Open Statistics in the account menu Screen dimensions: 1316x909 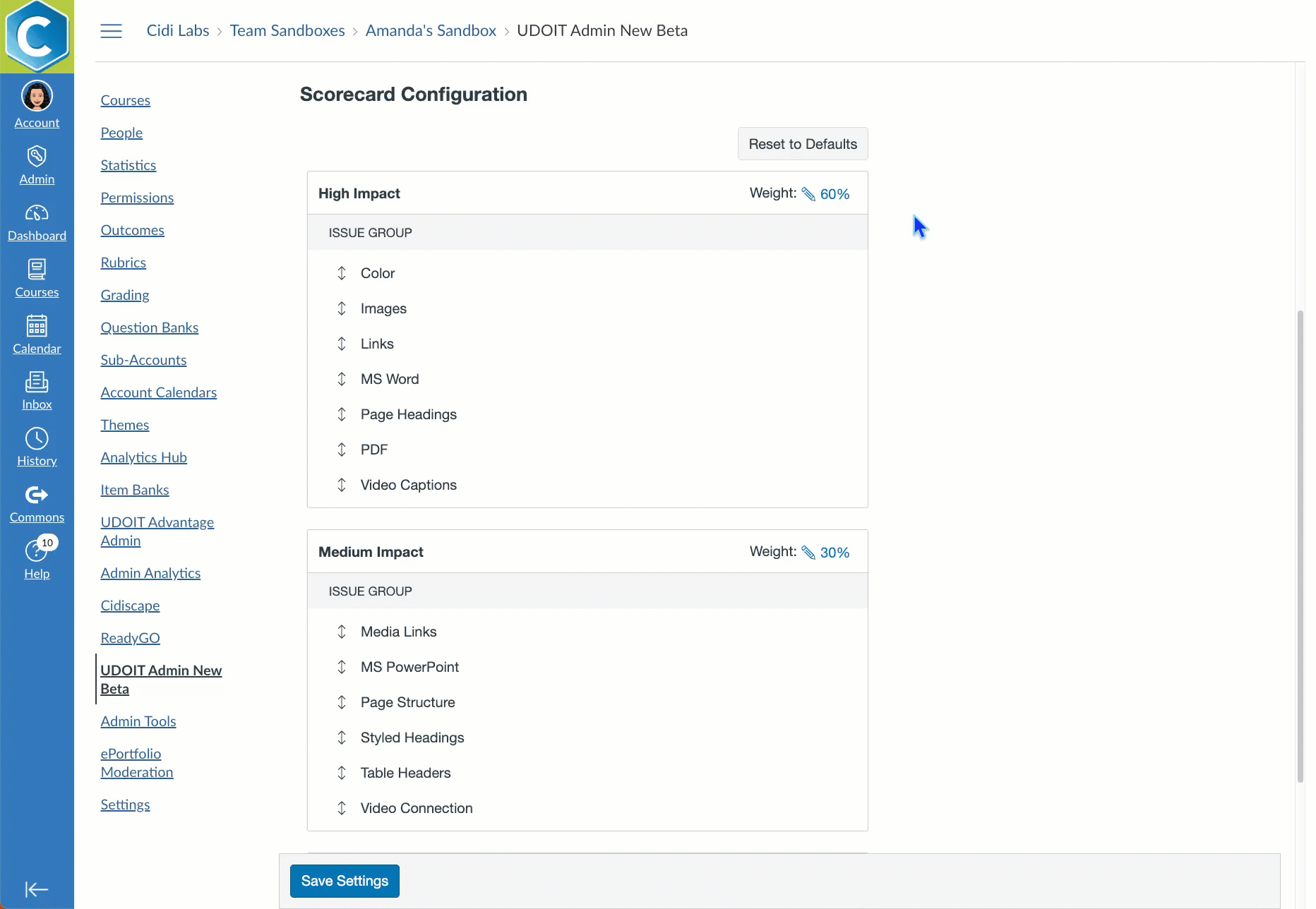(x=128, y=165)
